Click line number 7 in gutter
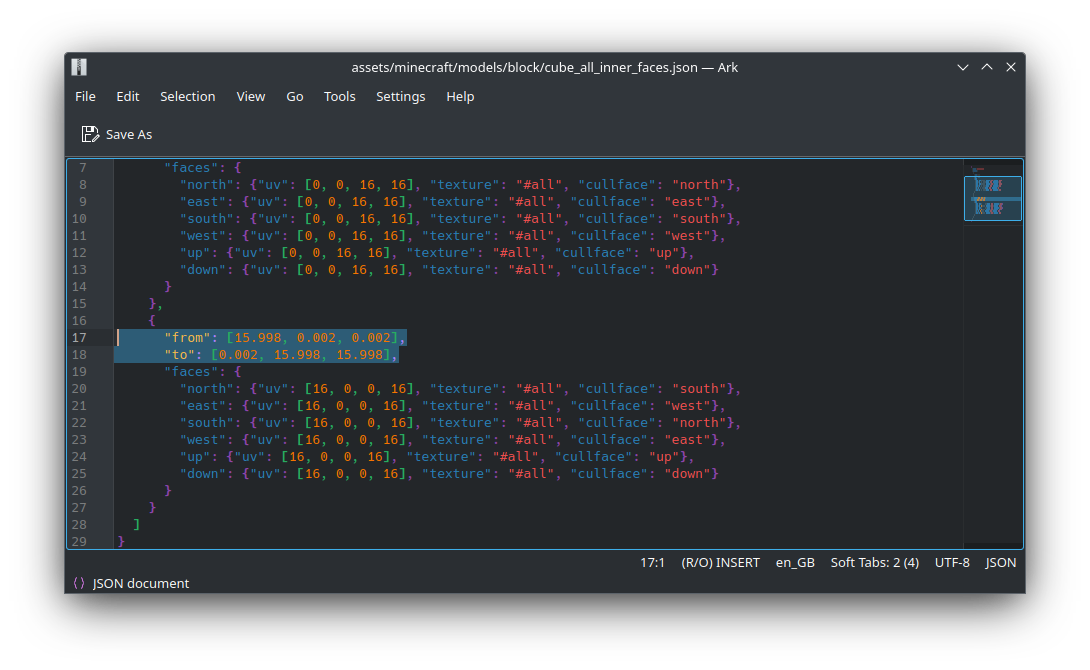This screenshot has width=1090, height=670. 83,168
